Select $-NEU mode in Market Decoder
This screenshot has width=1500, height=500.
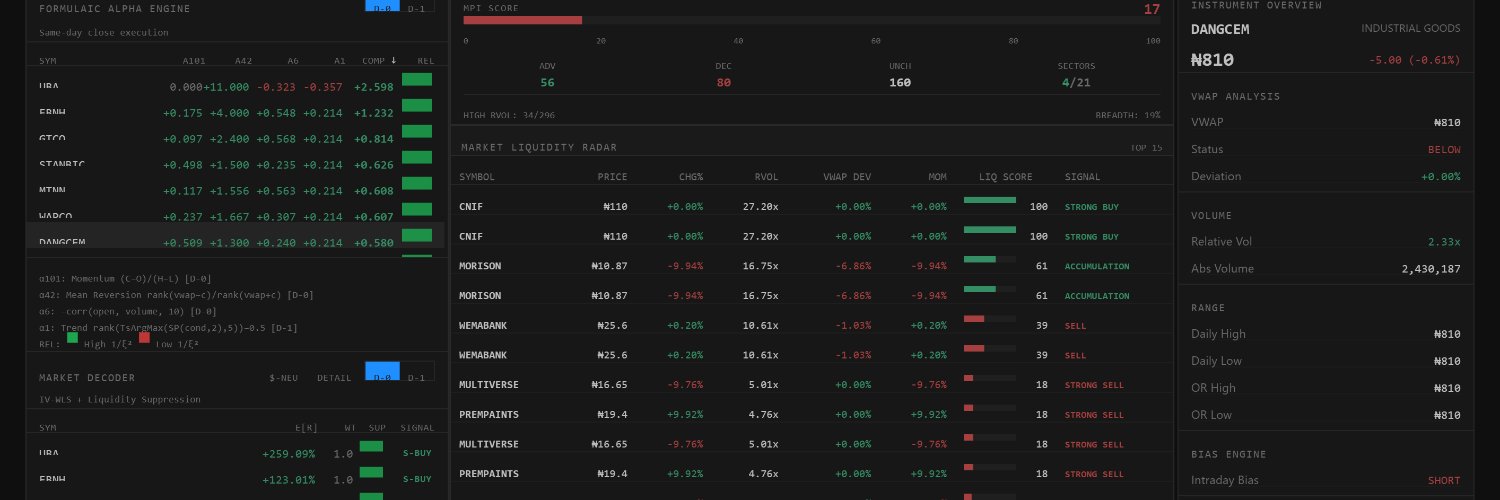tap(285, 378)
